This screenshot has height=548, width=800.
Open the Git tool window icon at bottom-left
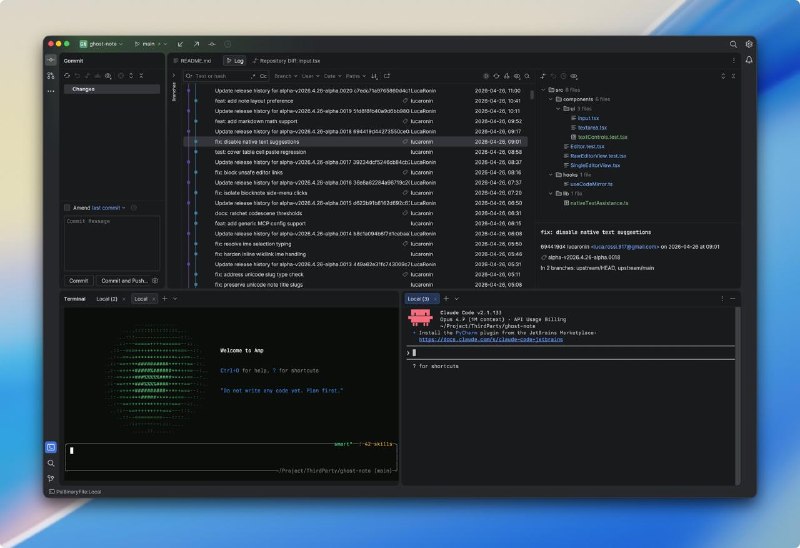click(x=51, y=479)
